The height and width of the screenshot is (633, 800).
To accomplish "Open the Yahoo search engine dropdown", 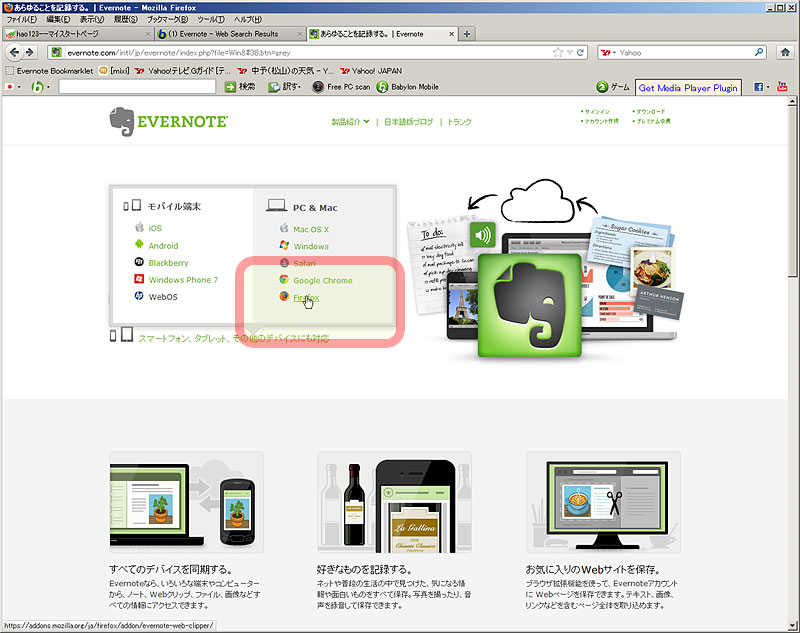I will click(608, 52).
